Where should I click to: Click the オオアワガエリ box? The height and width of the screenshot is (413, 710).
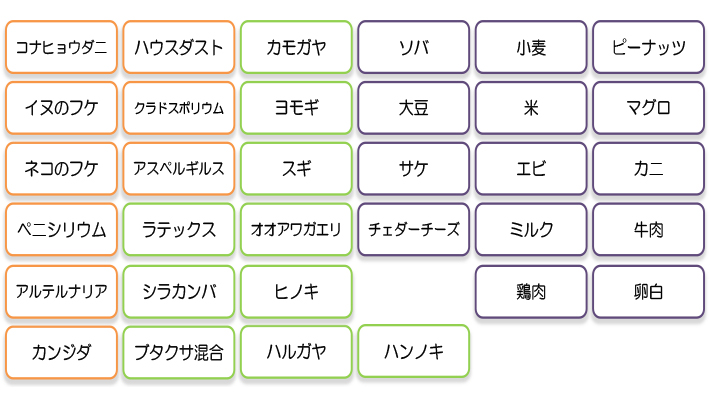(296, 230)
